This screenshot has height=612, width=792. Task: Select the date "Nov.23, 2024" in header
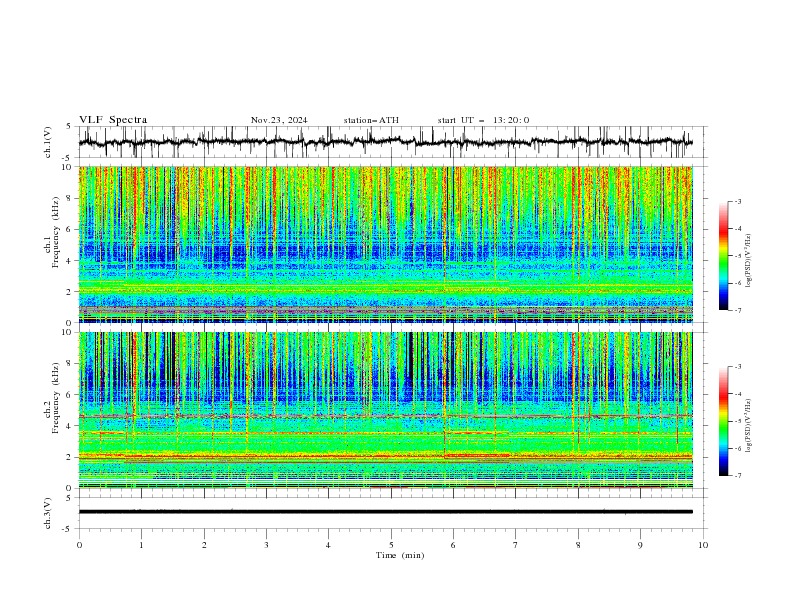point(279,120)
